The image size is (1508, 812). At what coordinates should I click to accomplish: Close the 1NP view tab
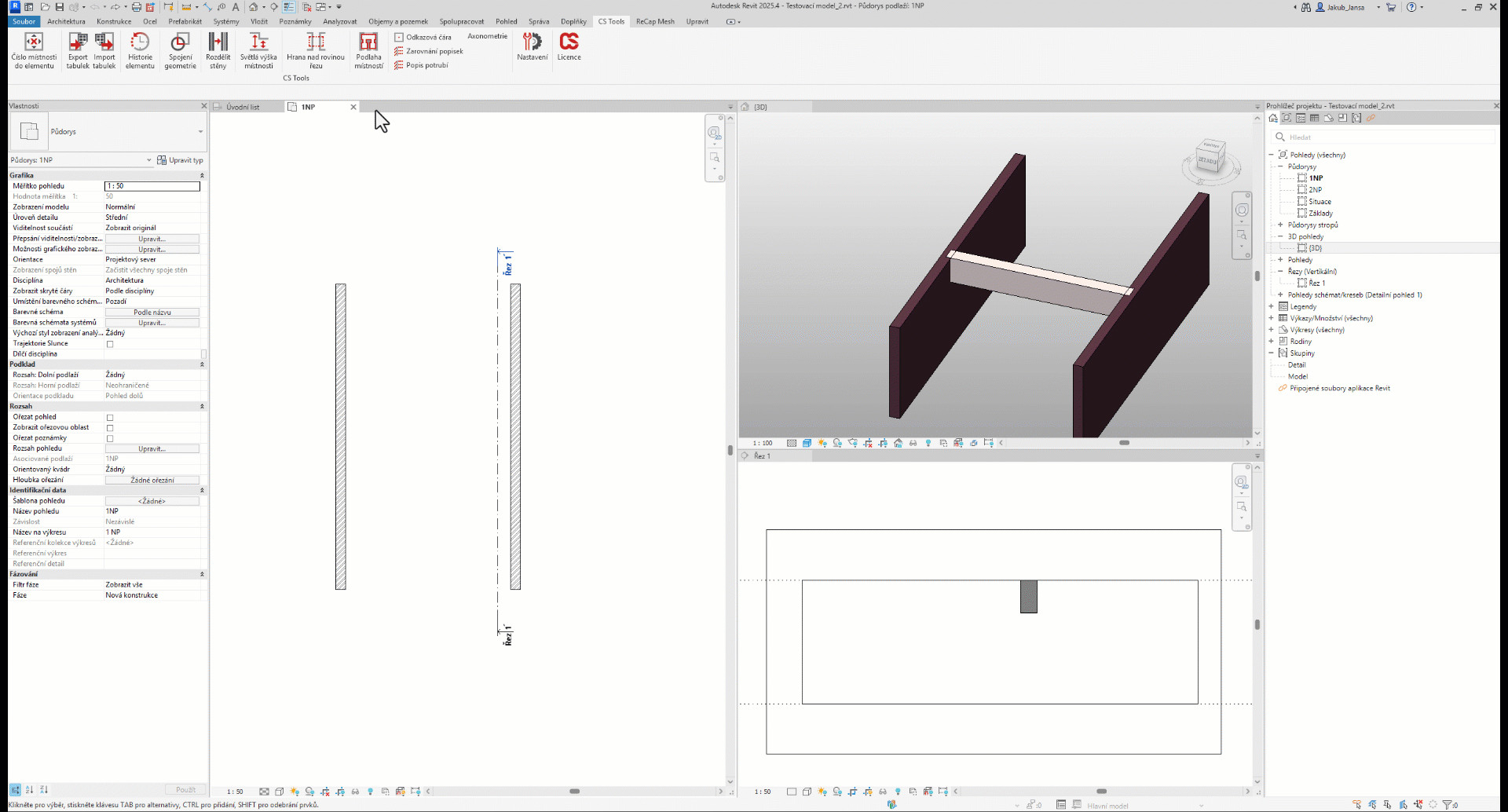click(353, 107)
